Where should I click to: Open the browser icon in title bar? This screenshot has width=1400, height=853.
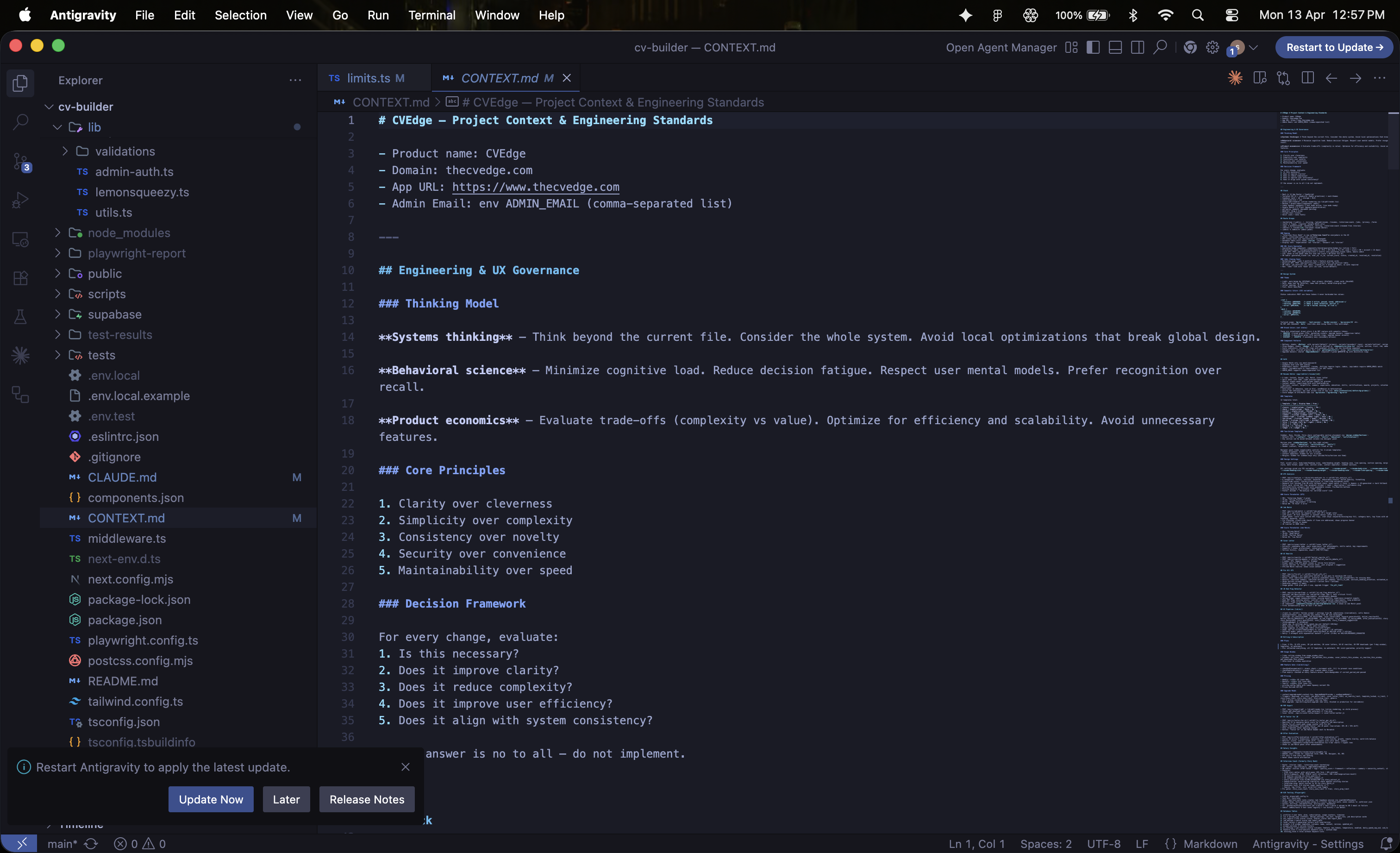click(x=1190, y=47)
